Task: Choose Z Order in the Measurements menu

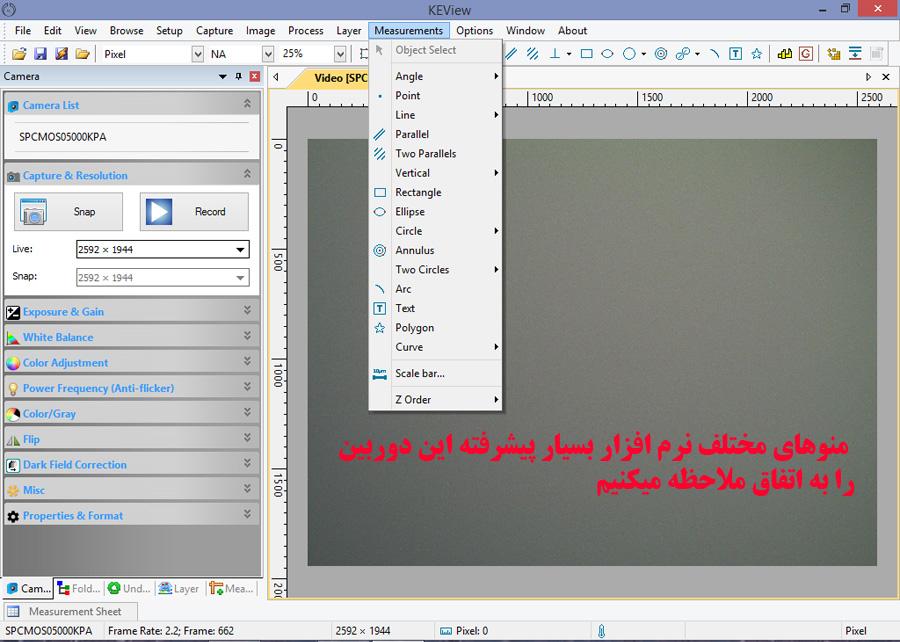Action: [436, 400]
